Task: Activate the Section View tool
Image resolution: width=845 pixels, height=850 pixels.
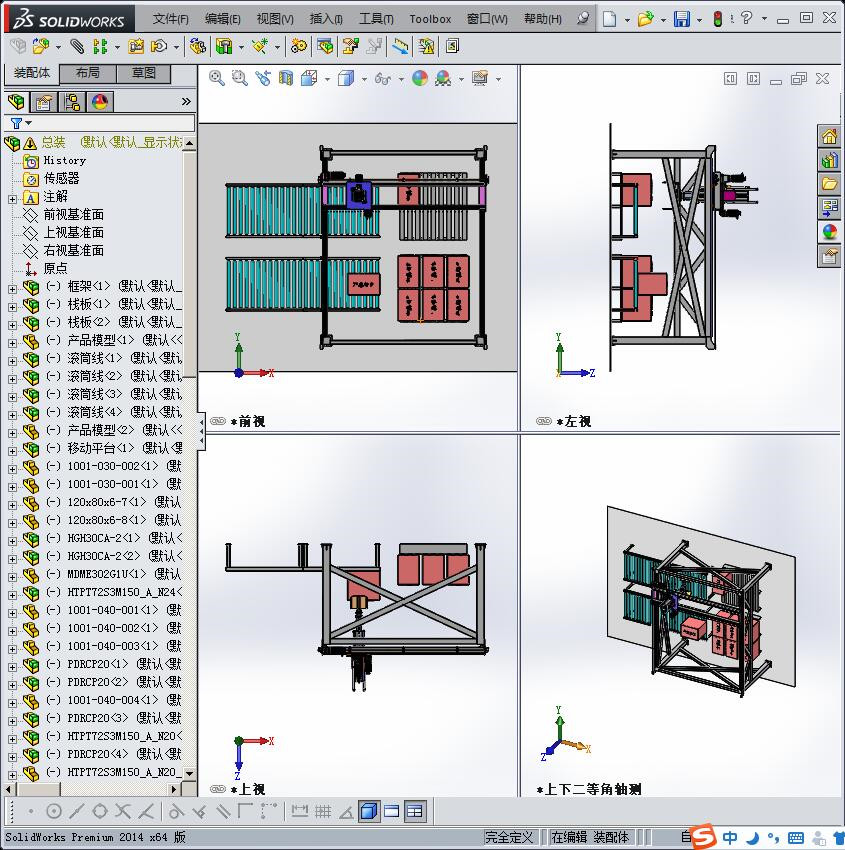Action: coord(286,79)
